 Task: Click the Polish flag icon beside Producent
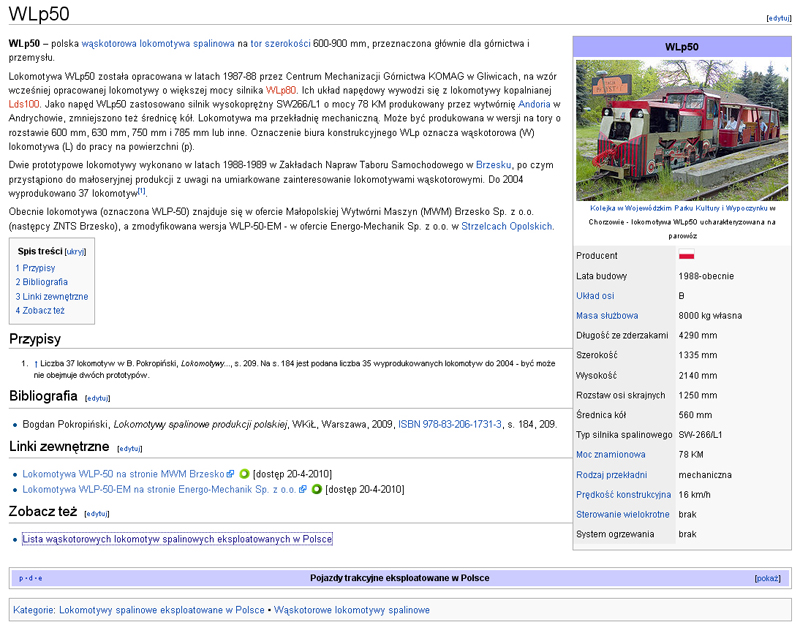click(686, 255)
